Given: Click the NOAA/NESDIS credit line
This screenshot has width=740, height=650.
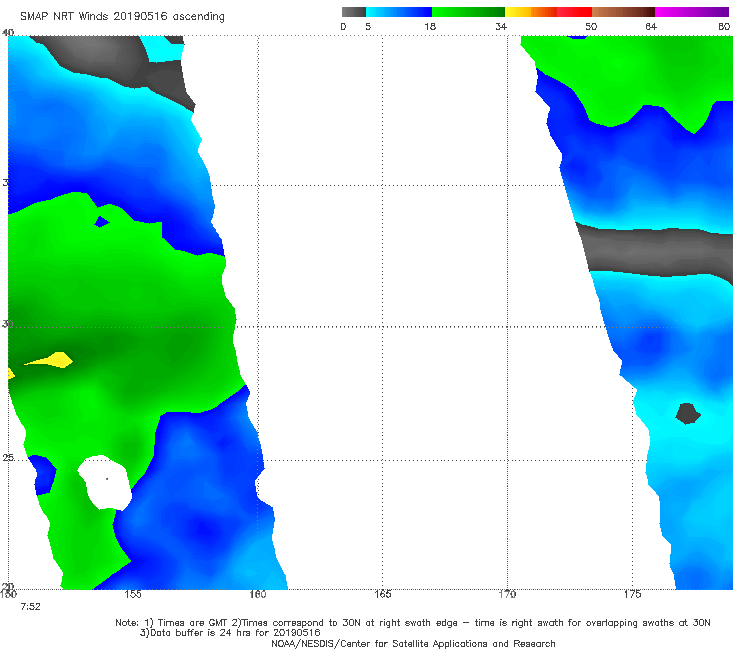Looking at the screenshot, I should [413, 644].
